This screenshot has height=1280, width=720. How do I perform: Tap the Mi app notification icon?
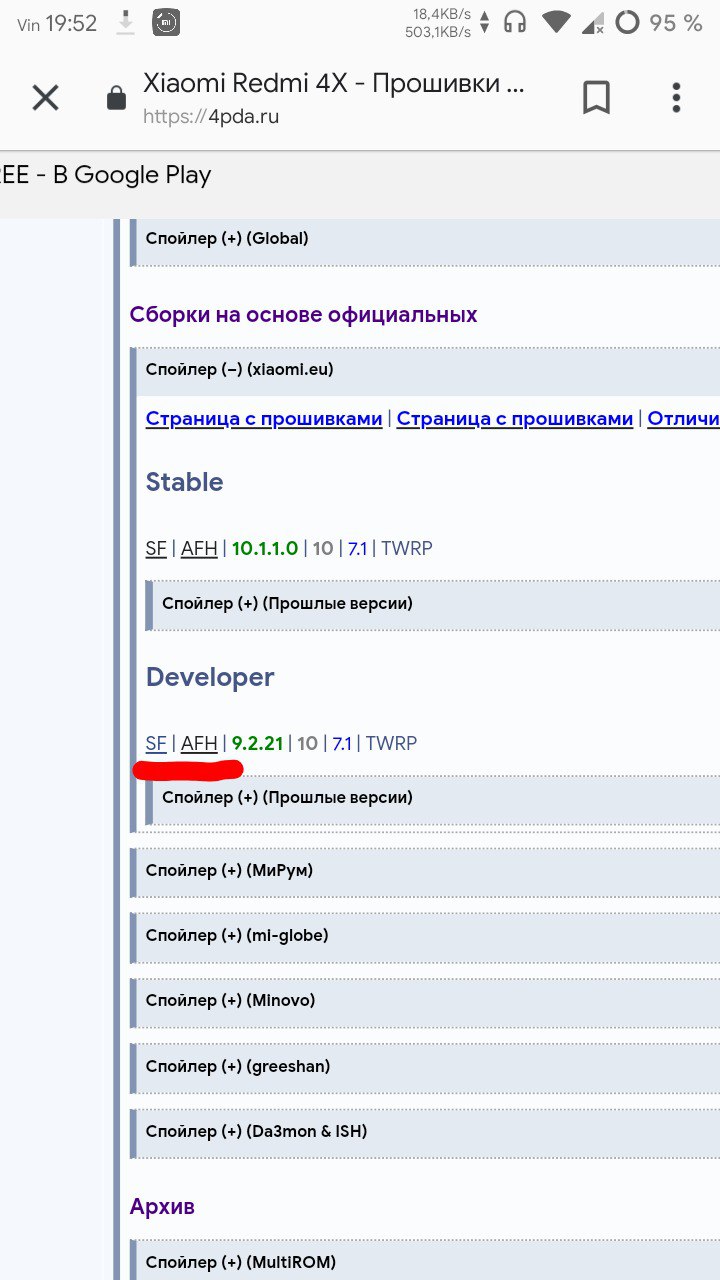pyautogui.click(x=166, y=23)
